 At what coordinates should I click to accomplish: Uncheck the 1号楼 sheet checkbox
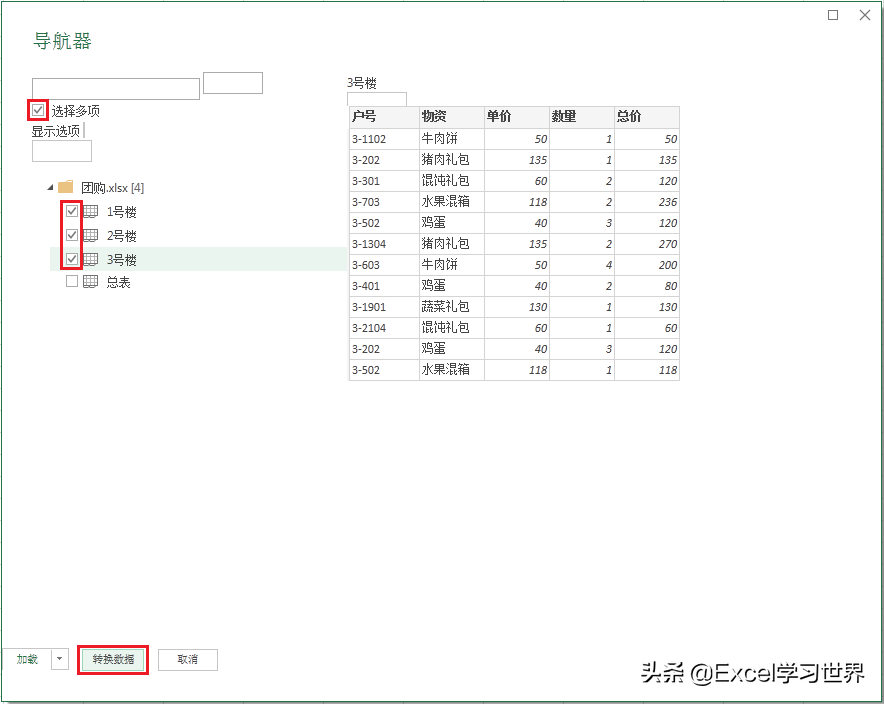pos(72,211)
